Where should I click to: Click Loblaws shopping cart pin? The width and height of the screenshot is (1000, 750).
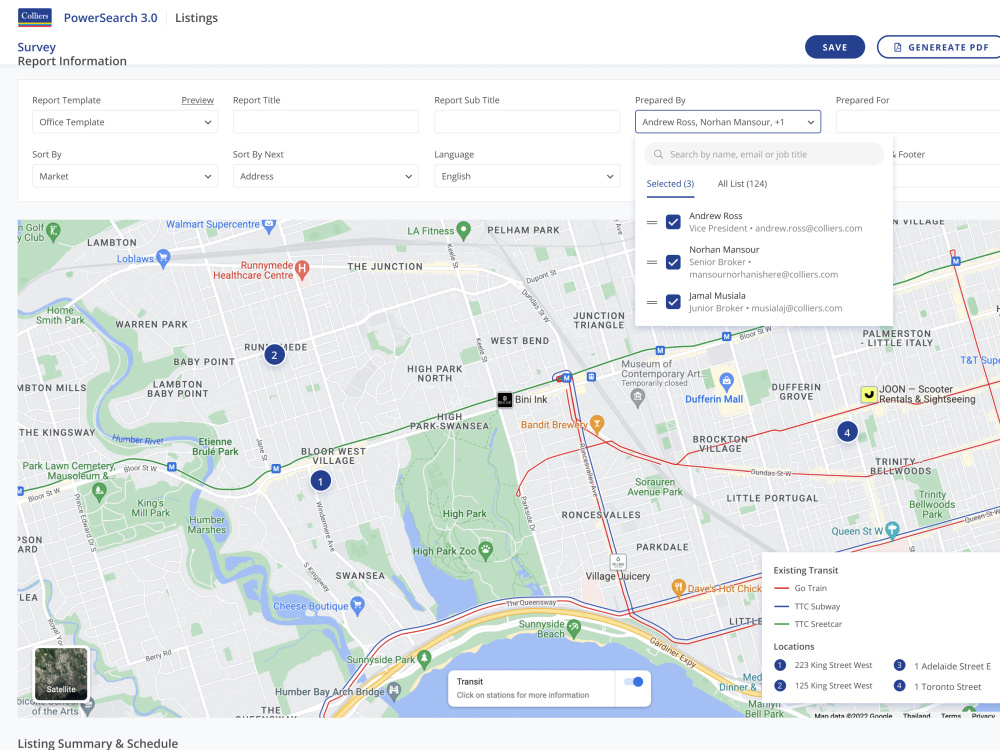point(163,258)
